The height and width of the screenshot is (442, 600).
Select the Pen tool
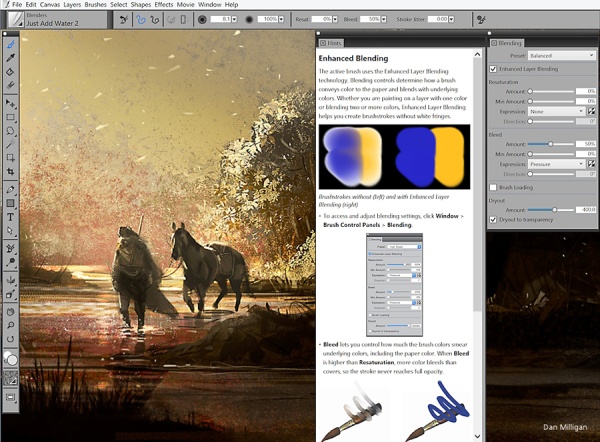10,189
